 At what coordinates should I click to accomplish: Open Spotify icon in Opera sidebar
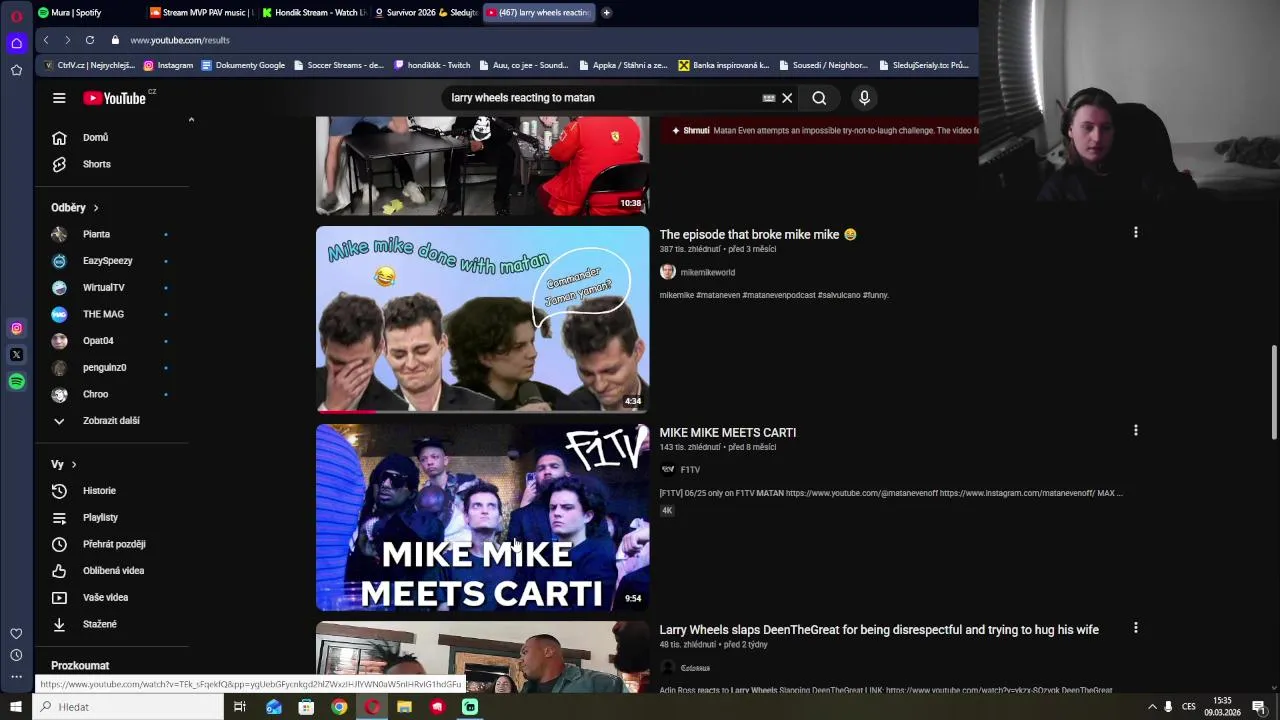16,381
